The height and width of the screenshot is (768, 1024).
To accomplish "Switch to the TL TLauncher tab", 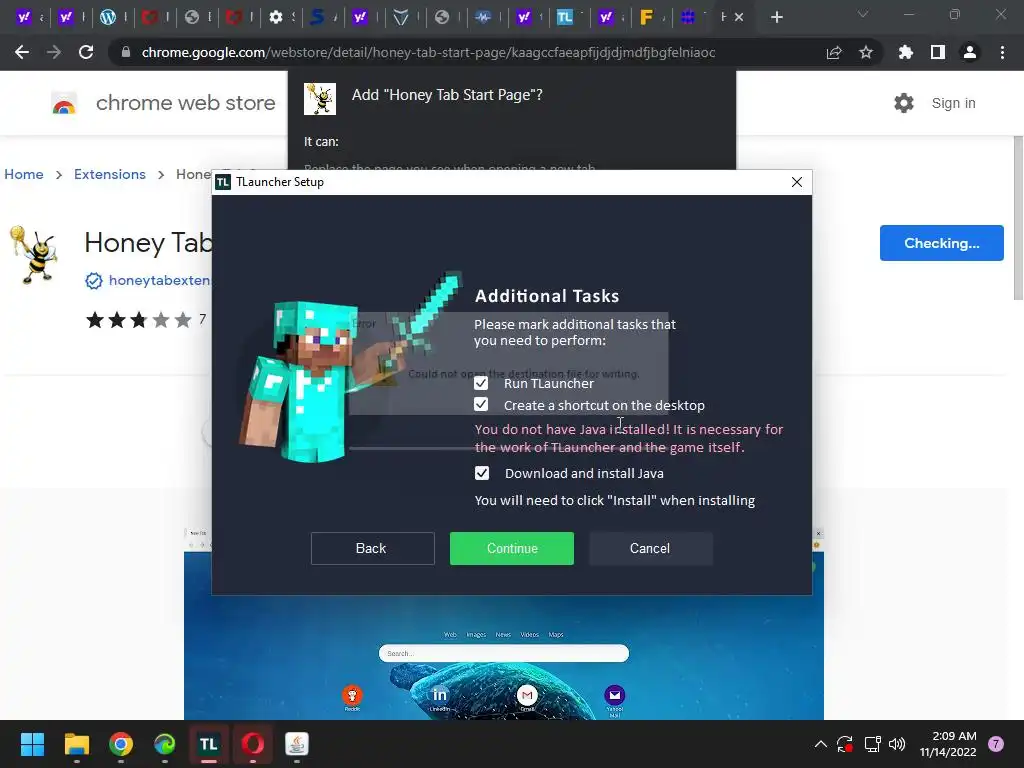I will 565,18.
